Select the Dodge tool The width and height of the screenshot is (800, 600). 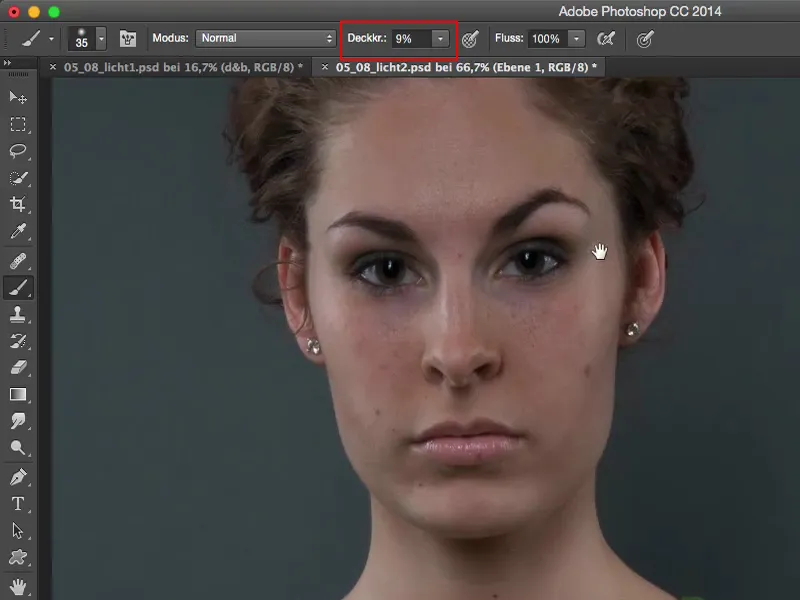18,447
